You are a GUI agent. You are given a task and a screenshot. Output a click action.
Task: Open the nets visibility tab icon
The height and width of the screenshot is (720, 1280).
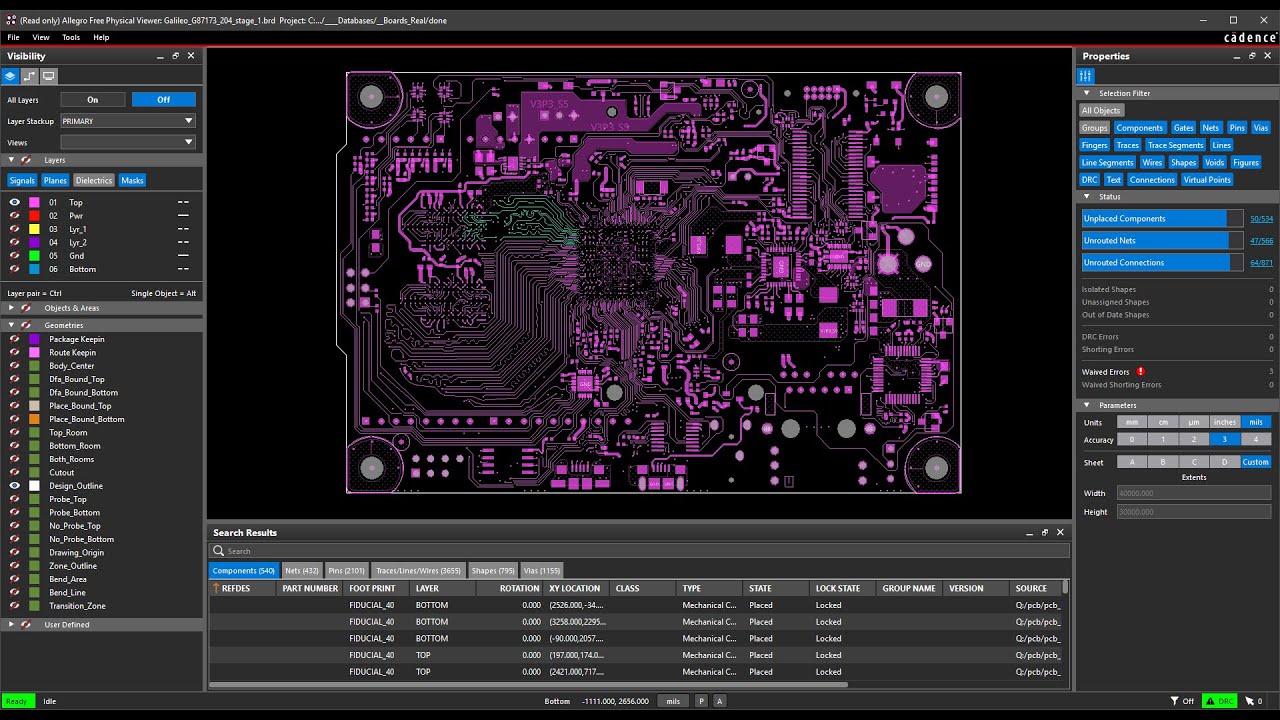pos(30,76)
